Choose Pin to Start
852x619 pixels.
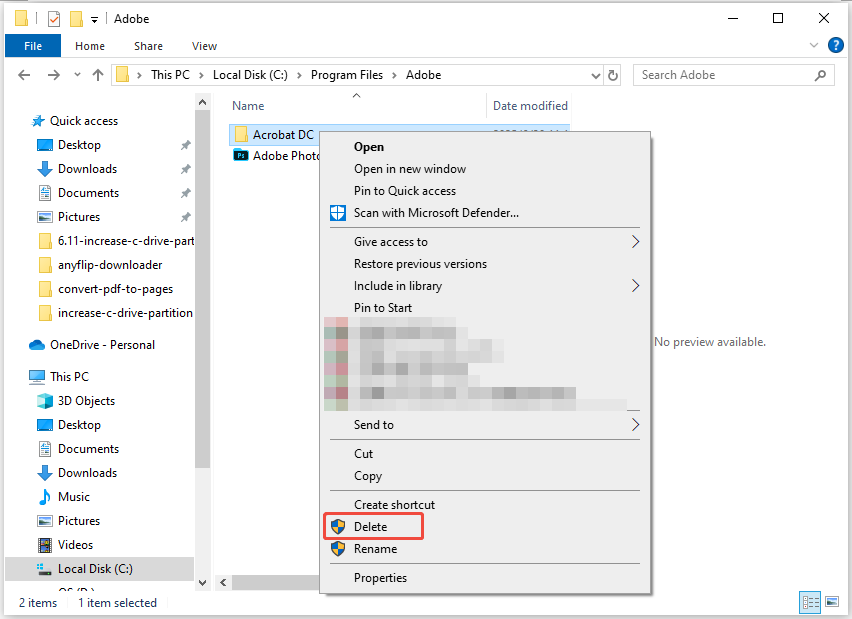[x=383, y=308]
